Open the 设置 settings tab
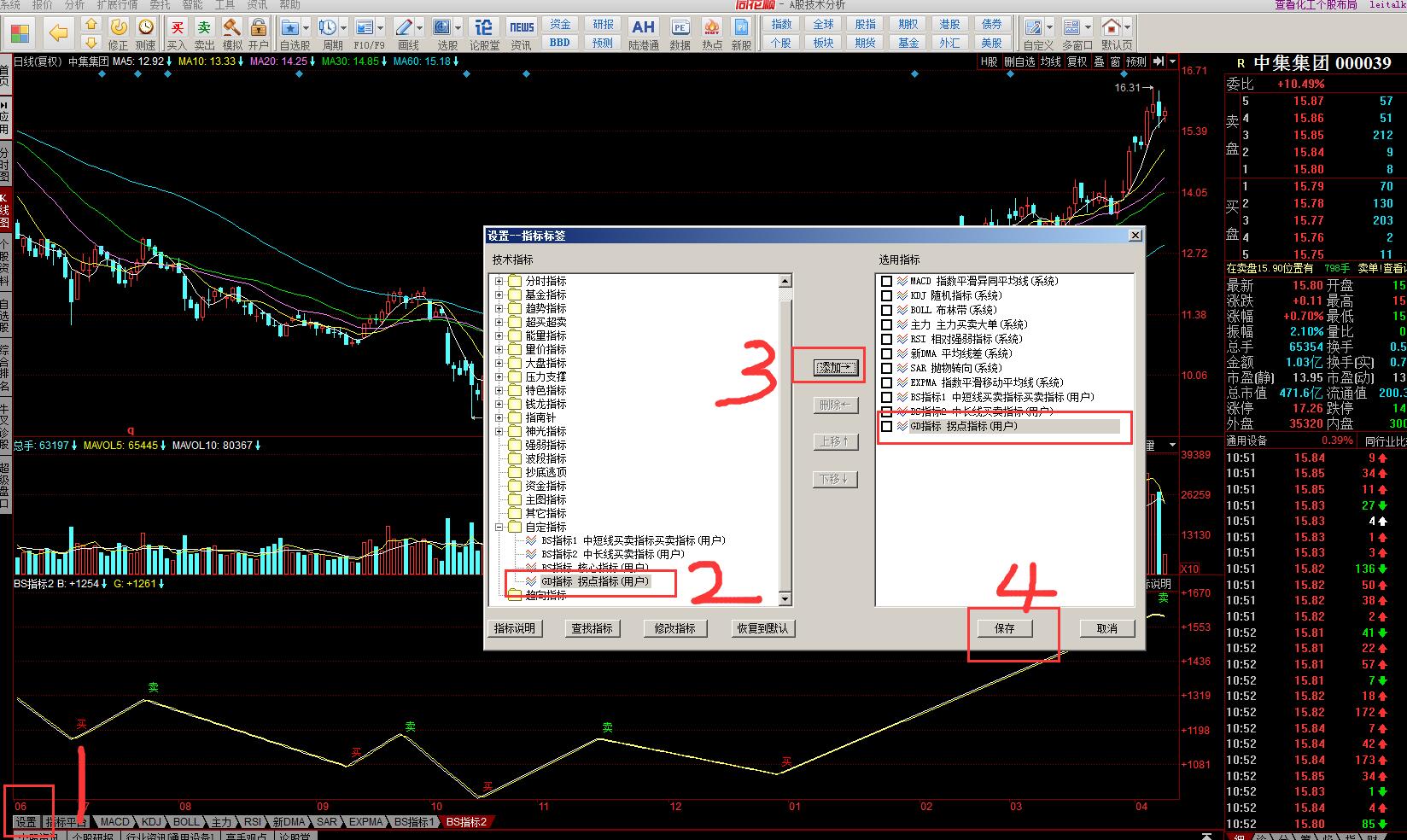The width and height of the screenshot is (1407, 840). click(26, 822)
